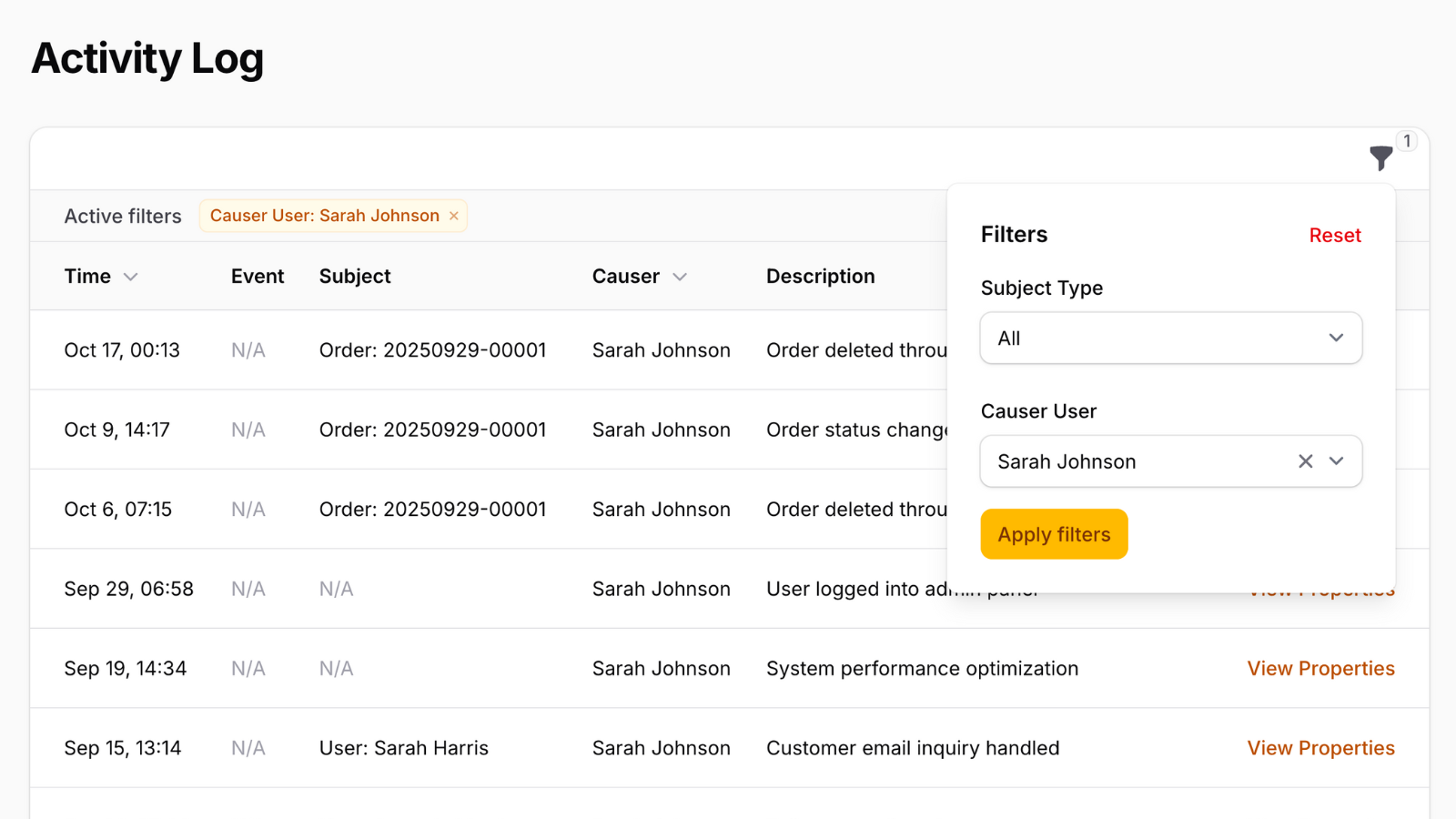Select the Oct 17, 00:13 log row
1456x819 pixels.
tap(122, 350)
